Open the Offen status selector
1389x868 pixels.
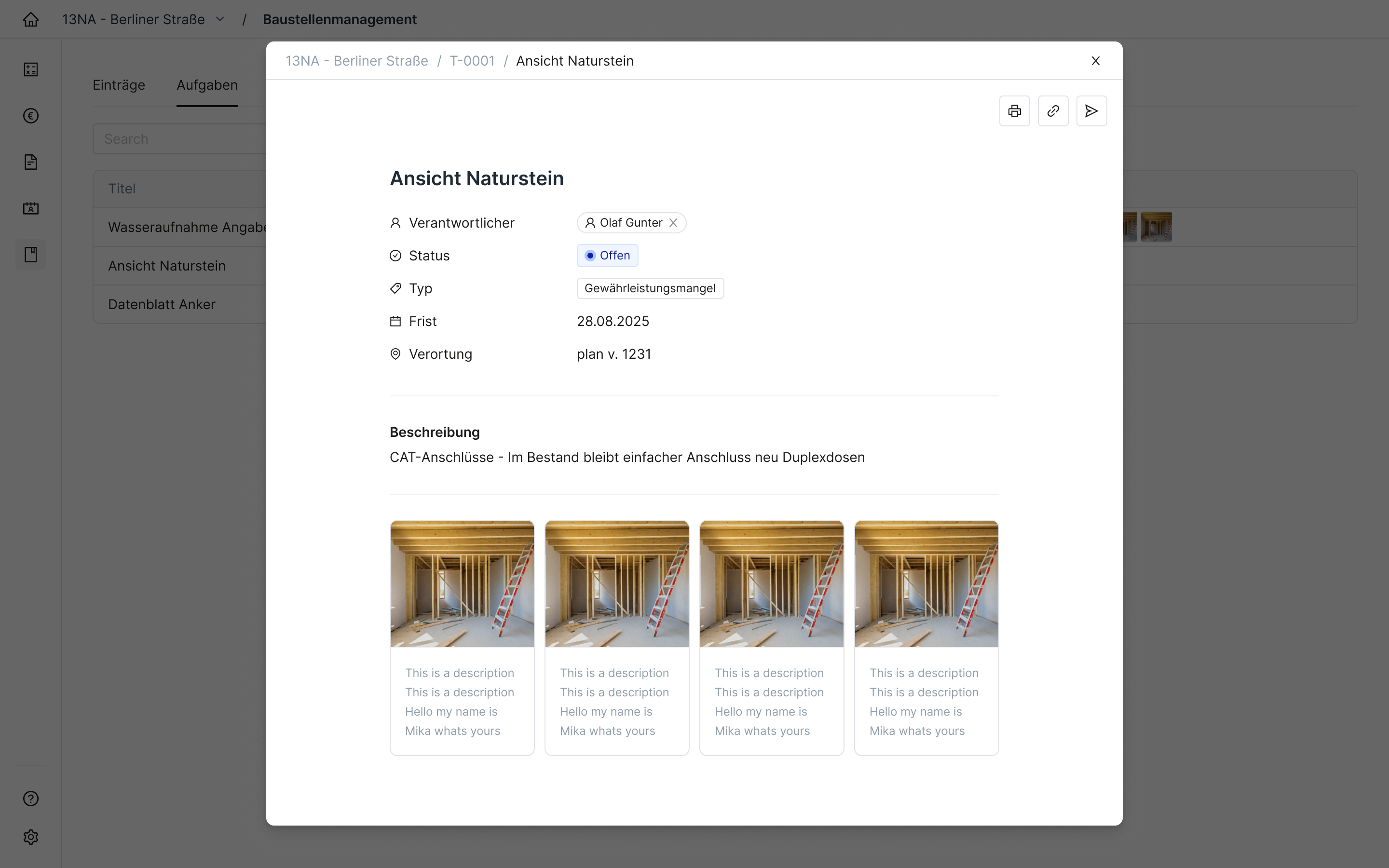tap(607, 256)
